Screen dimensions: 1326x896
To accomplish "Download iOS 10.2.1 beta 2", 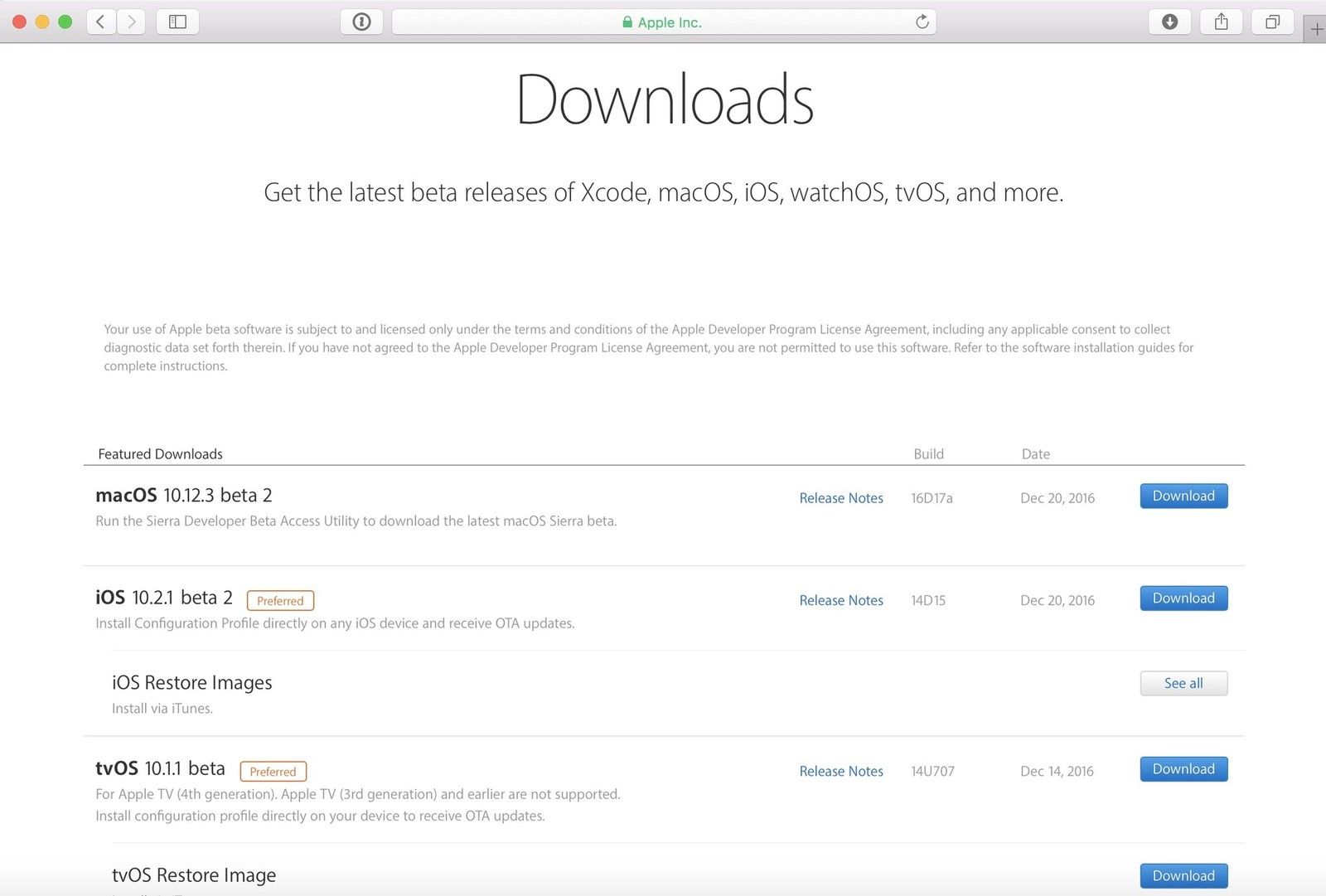I will click(x=1183, y=598).
